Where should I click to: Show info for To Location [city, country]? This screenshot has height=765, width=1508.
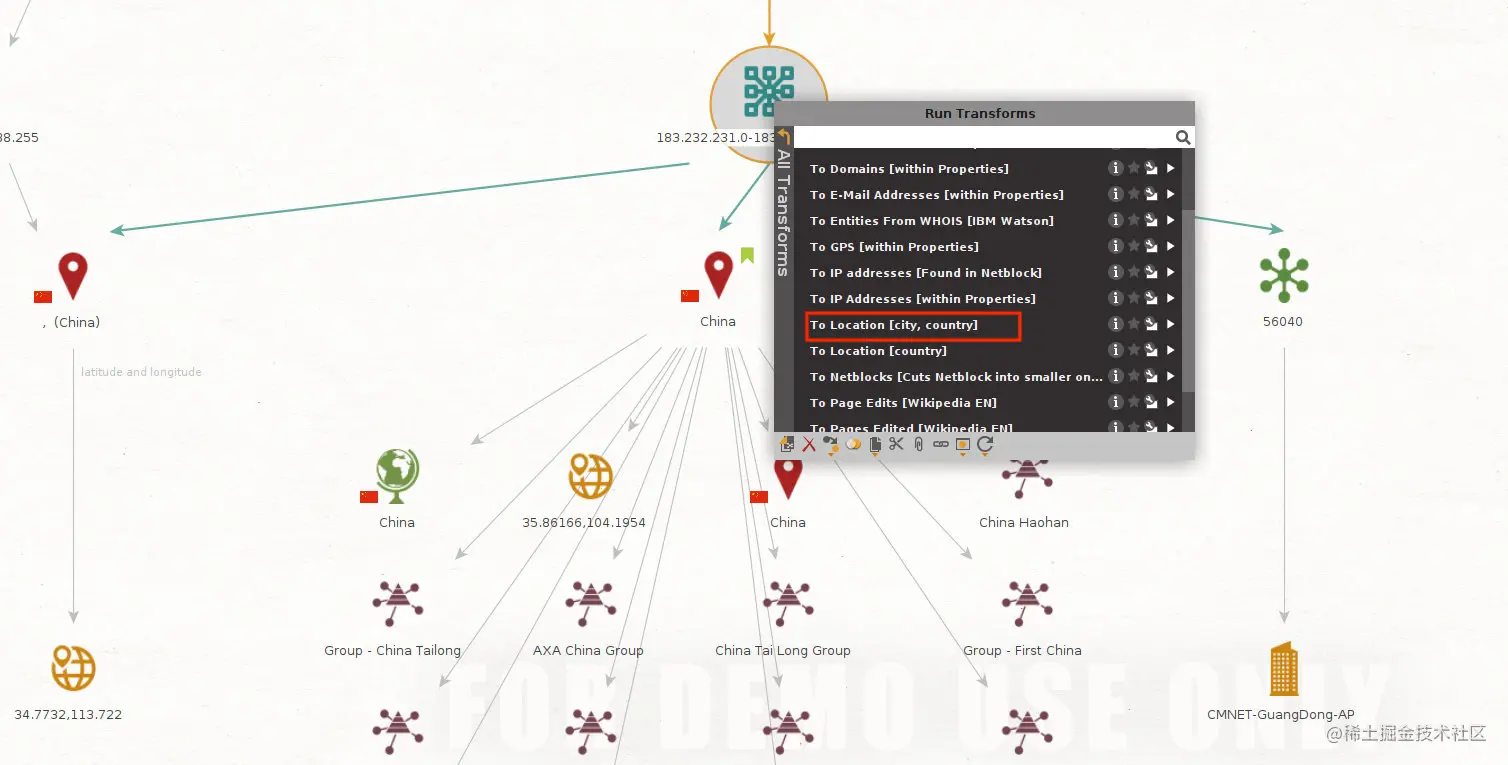click(x=1116, y=324)
